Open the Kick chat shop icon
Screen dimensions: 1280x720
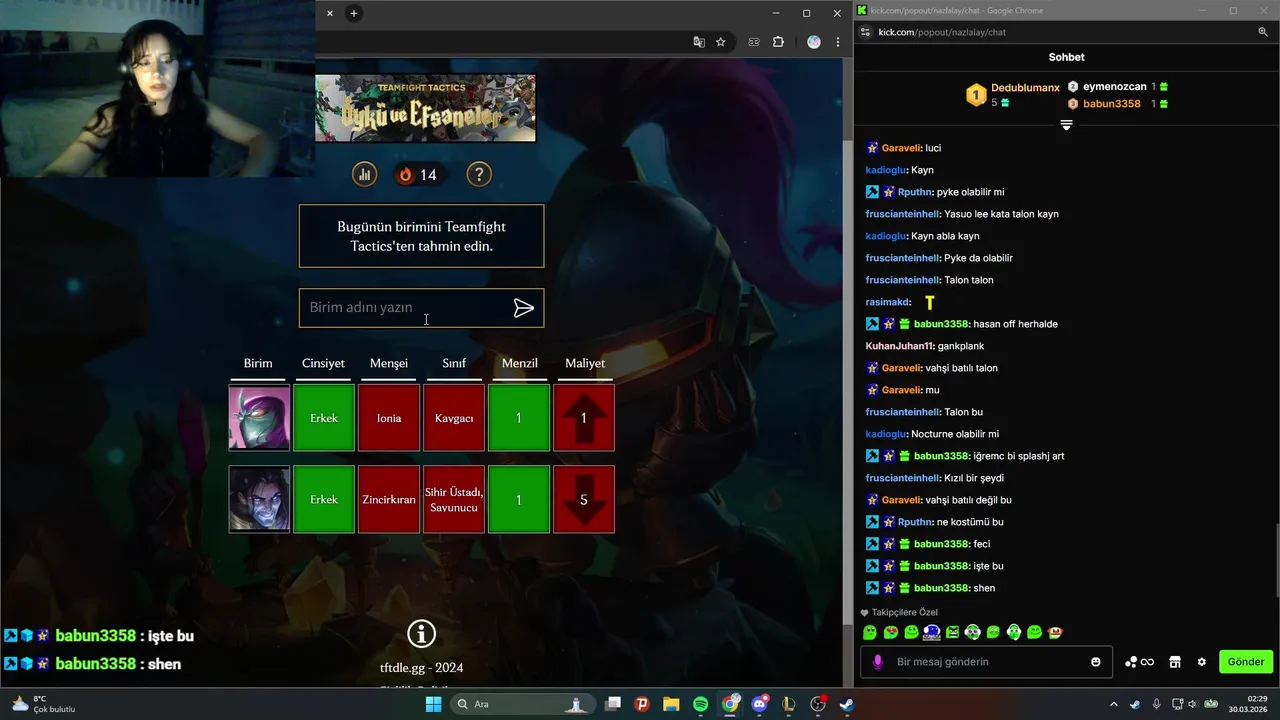tap(1175, 662)
